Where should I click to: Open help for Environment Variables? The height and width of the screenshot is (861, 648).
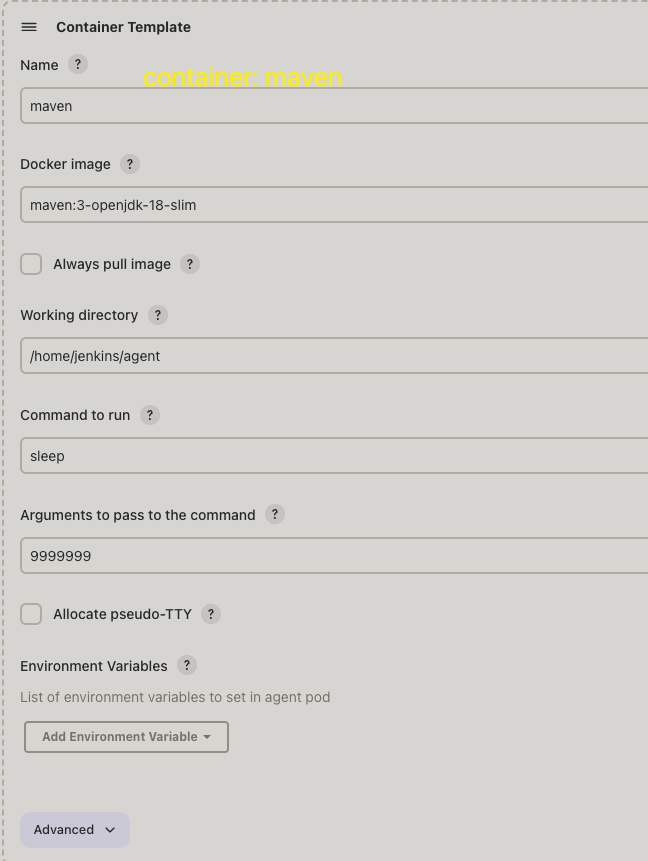point(187,665)
